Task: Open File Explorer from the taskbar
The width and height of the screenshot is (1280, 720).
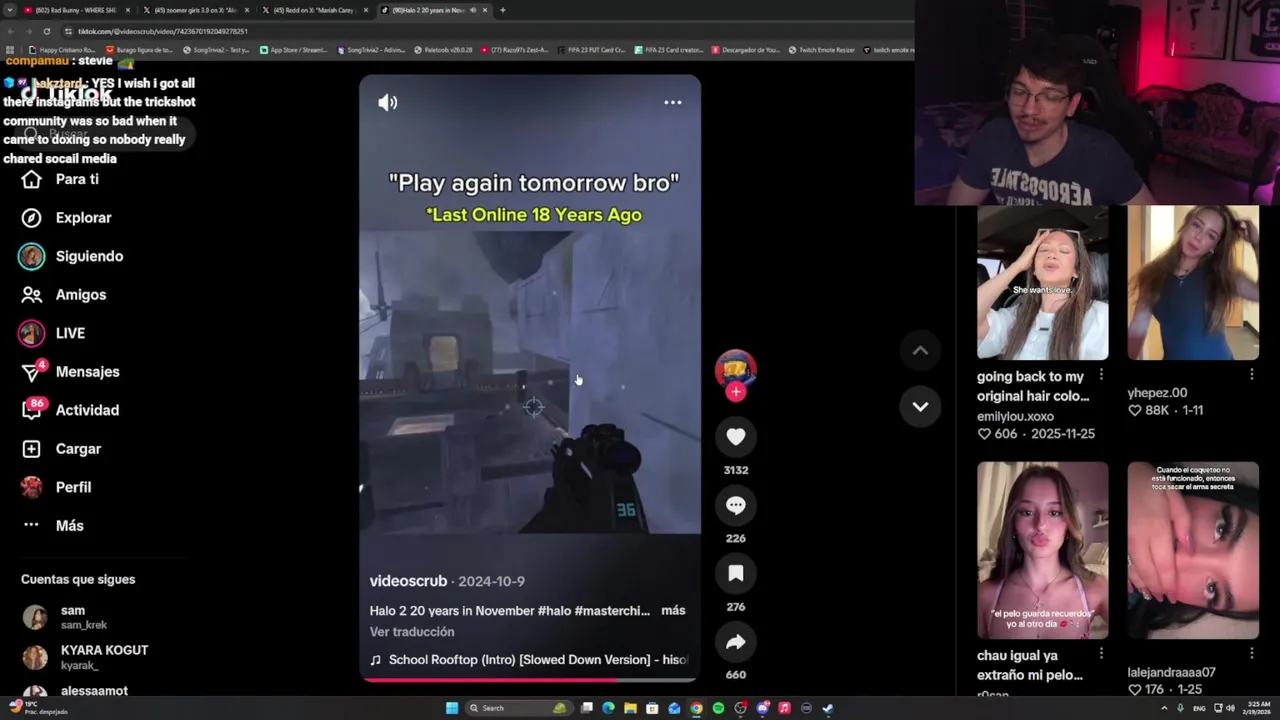Action: coord(630,708)
